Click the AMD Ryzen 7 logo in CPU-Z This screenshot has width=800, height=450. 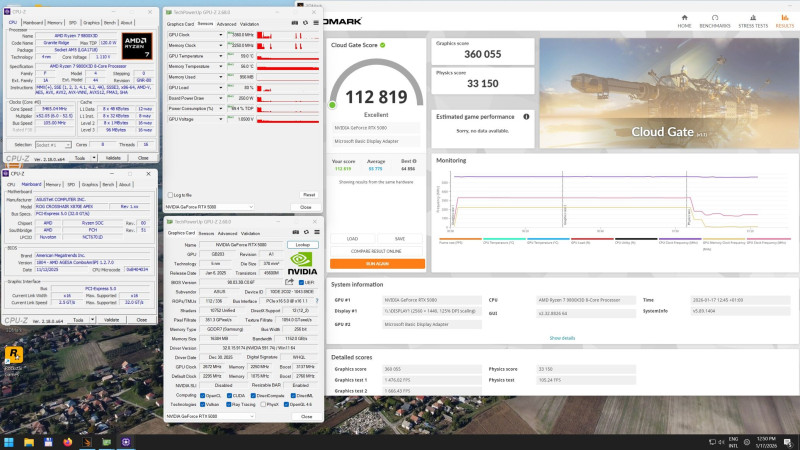[137, 46]
